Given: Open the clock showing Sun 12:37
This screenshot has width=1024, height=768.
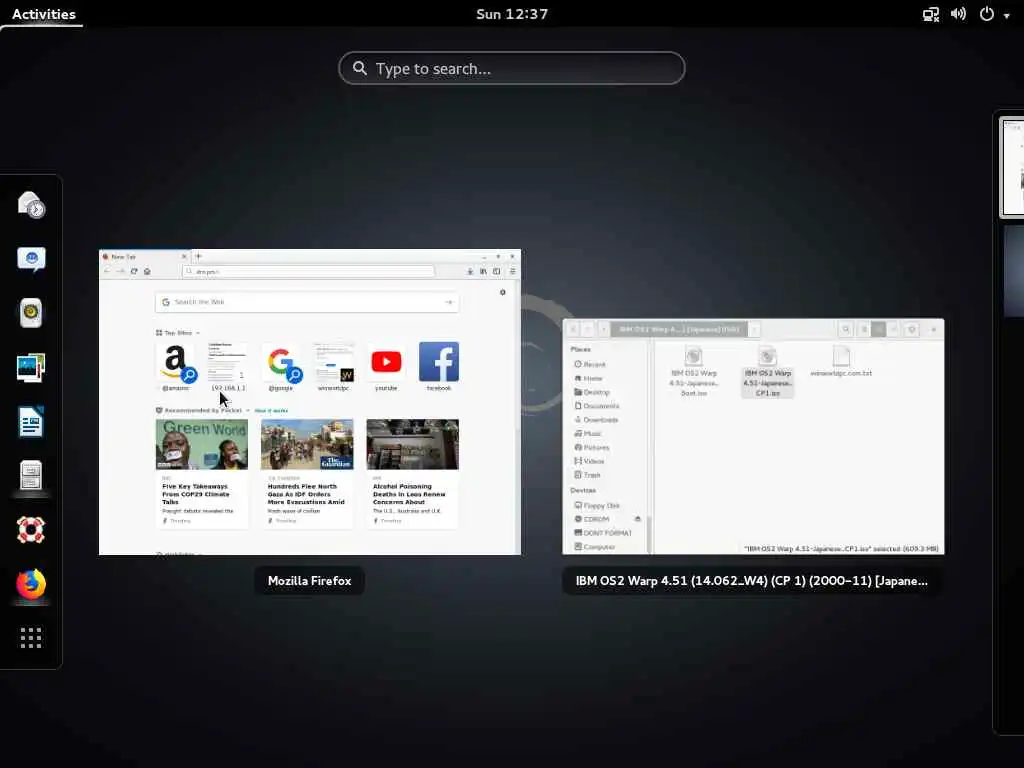Looking at the screenshot, I should [512, 14].
